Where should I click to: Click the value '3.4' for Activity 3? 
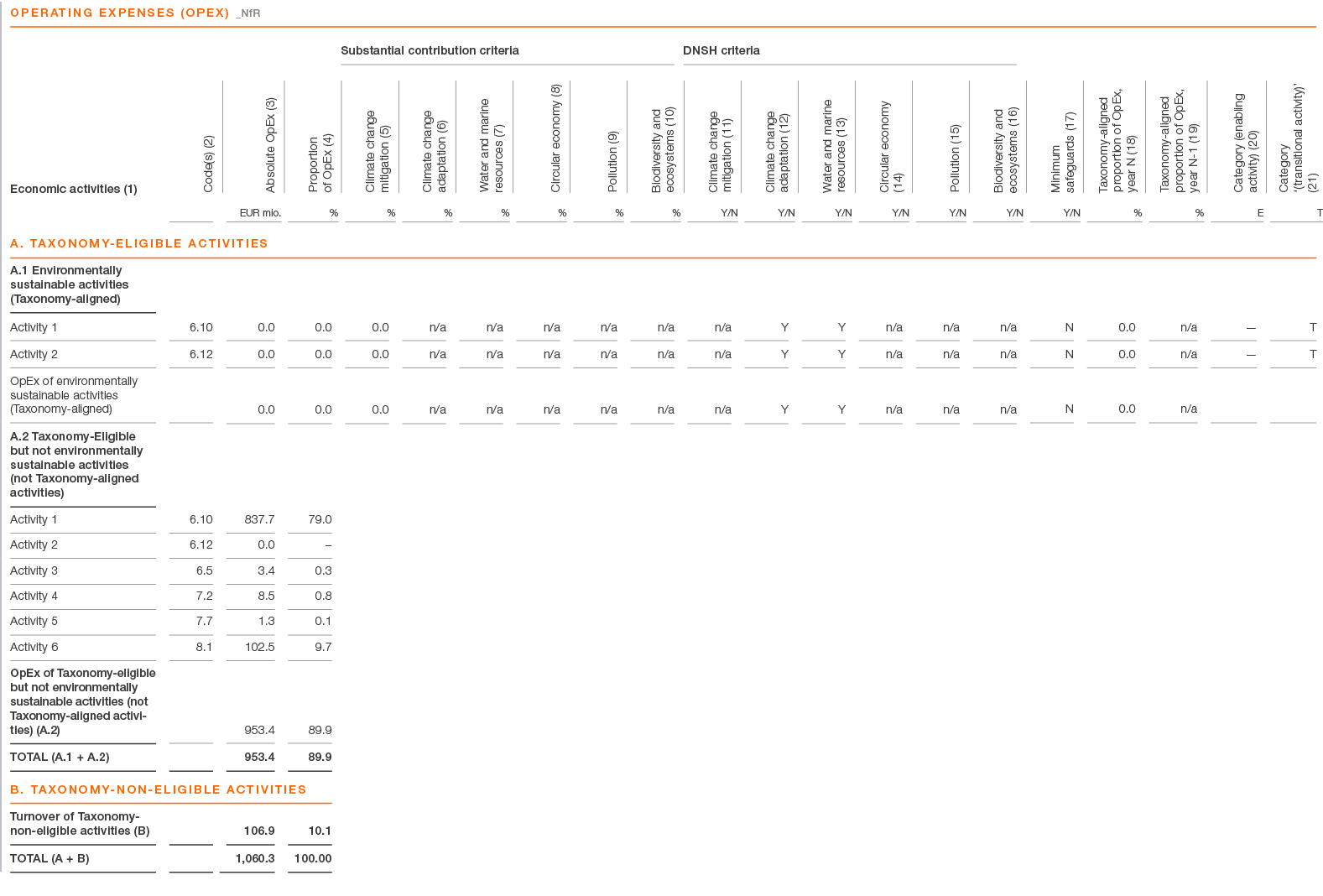coord(266,570)
